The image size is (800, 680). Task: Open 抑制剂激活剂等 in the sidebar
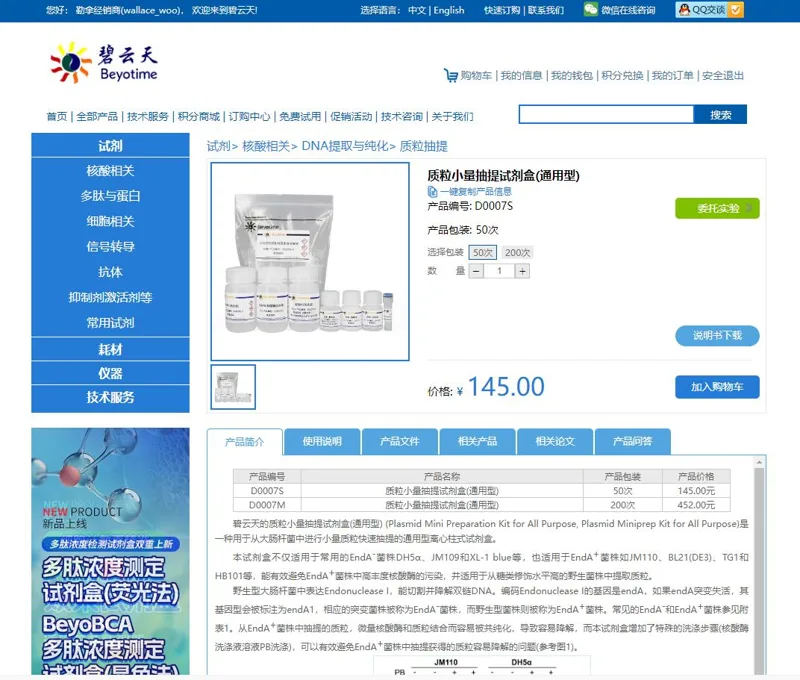110,297
